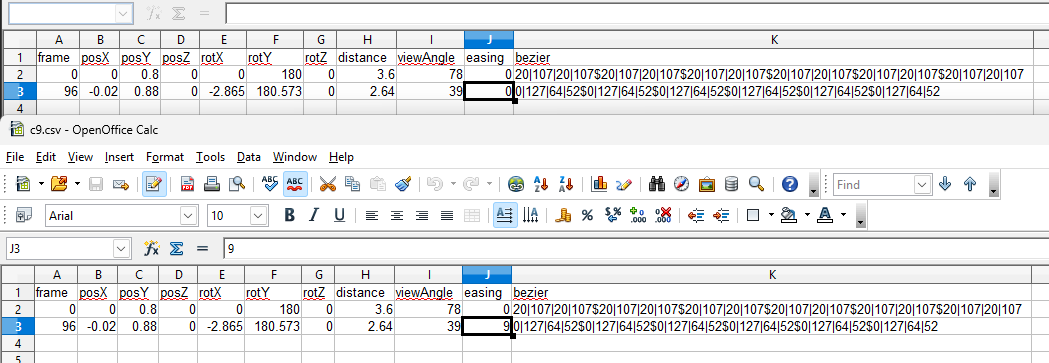Export directly as PDF
Image resolution: width=1049 pixels, height=363 pixels.
click(188, 184)
